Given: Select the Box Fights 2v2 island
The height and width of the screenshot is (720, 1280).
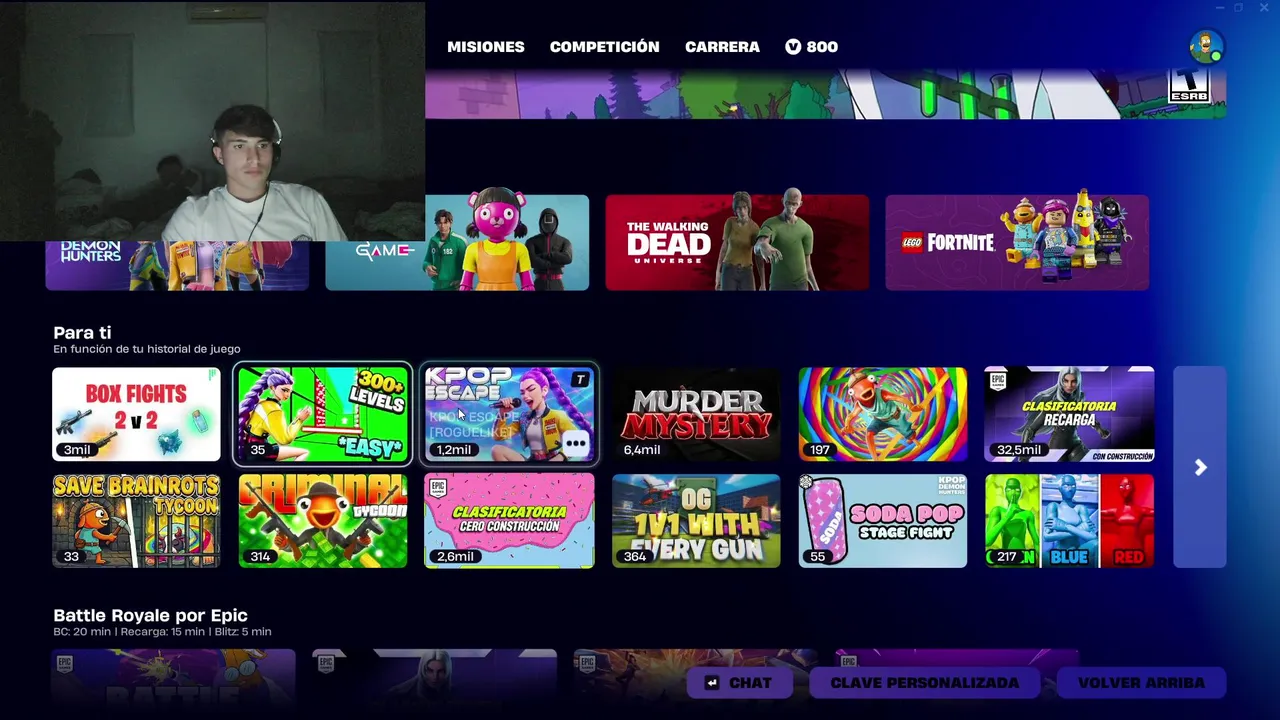Looking at the screenshot, I should pyautogui.click(x=136, y=414).
